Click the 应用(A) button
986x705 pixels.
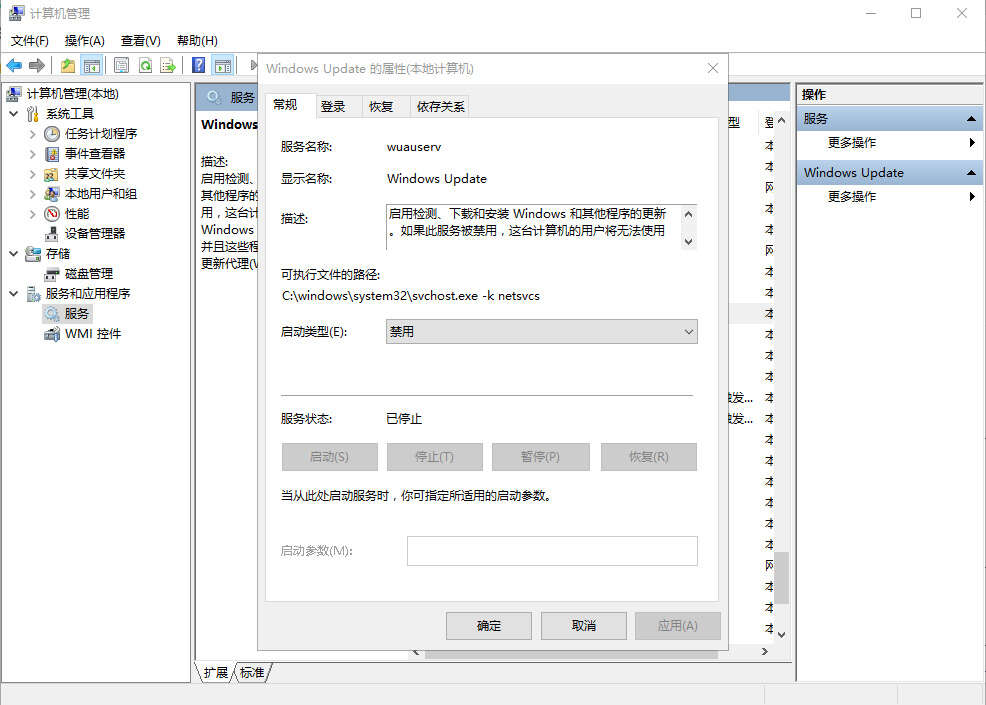tap(677, 626)
